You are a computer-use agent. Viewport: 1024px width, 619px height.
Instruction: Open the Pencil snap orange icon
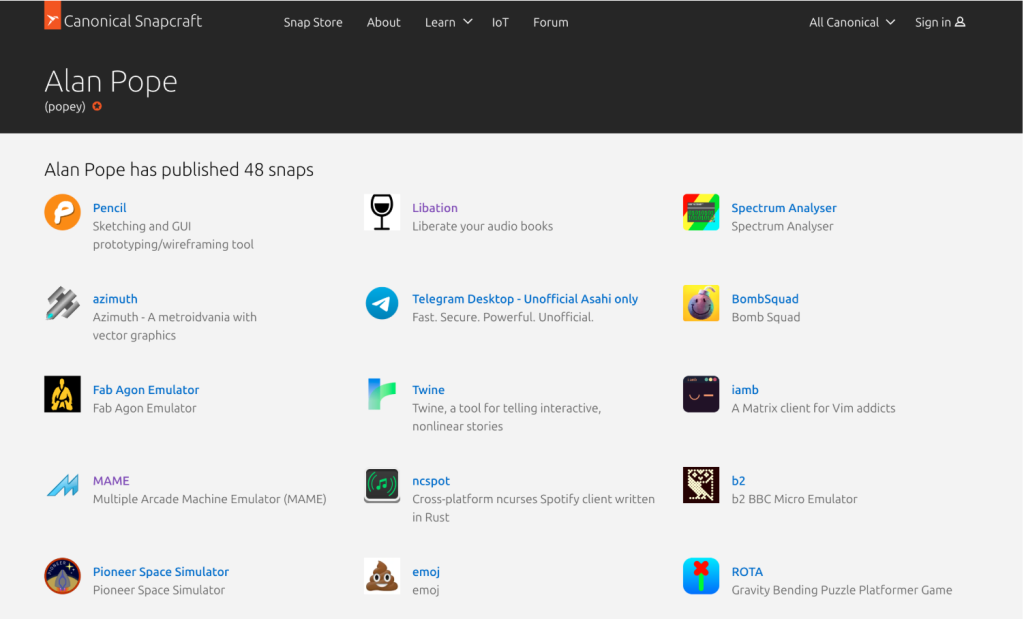point(63,212)
